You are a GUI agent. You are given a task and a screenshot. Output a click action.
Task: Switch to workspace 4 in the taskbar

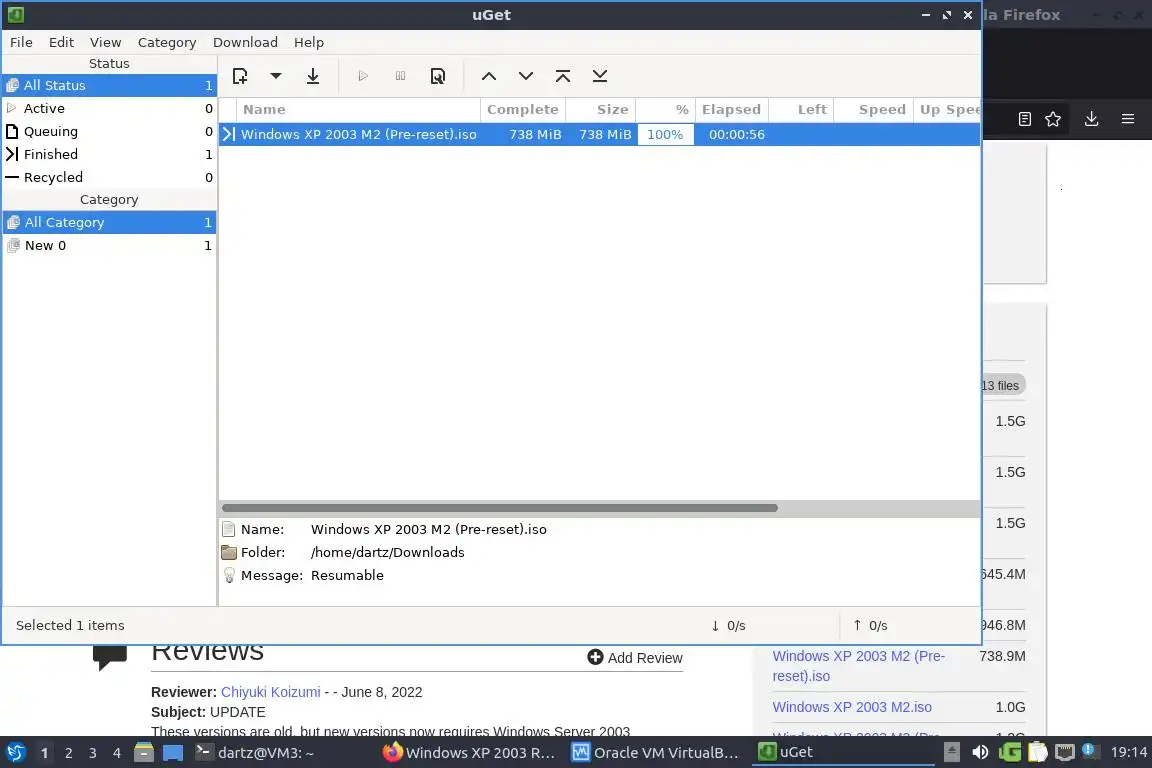tap(117, 753)
